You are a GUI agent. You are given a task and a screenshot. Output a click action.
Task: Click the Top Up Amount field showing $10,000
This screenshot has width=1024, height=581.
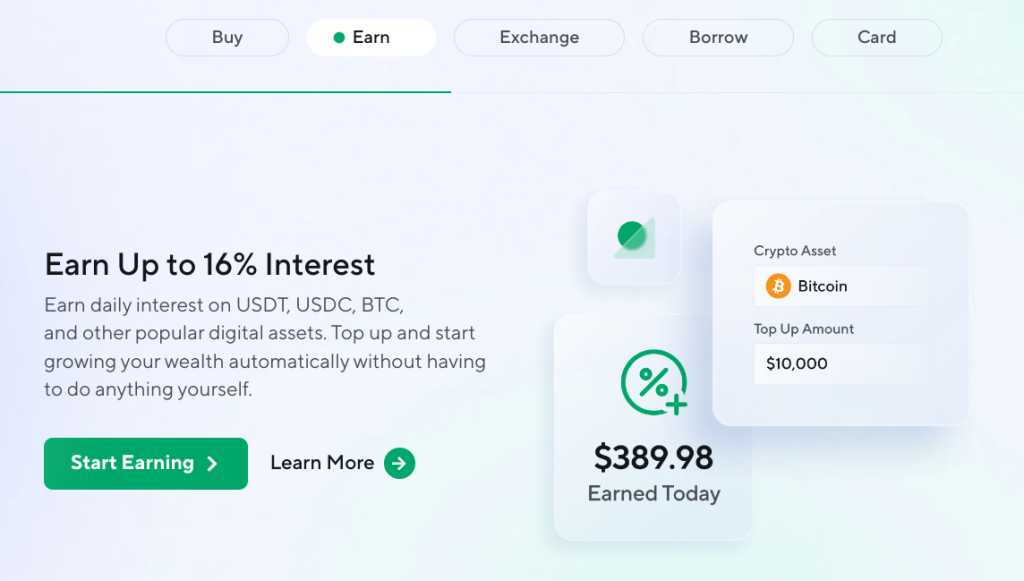pyautogui.click(x=841, y=364)
